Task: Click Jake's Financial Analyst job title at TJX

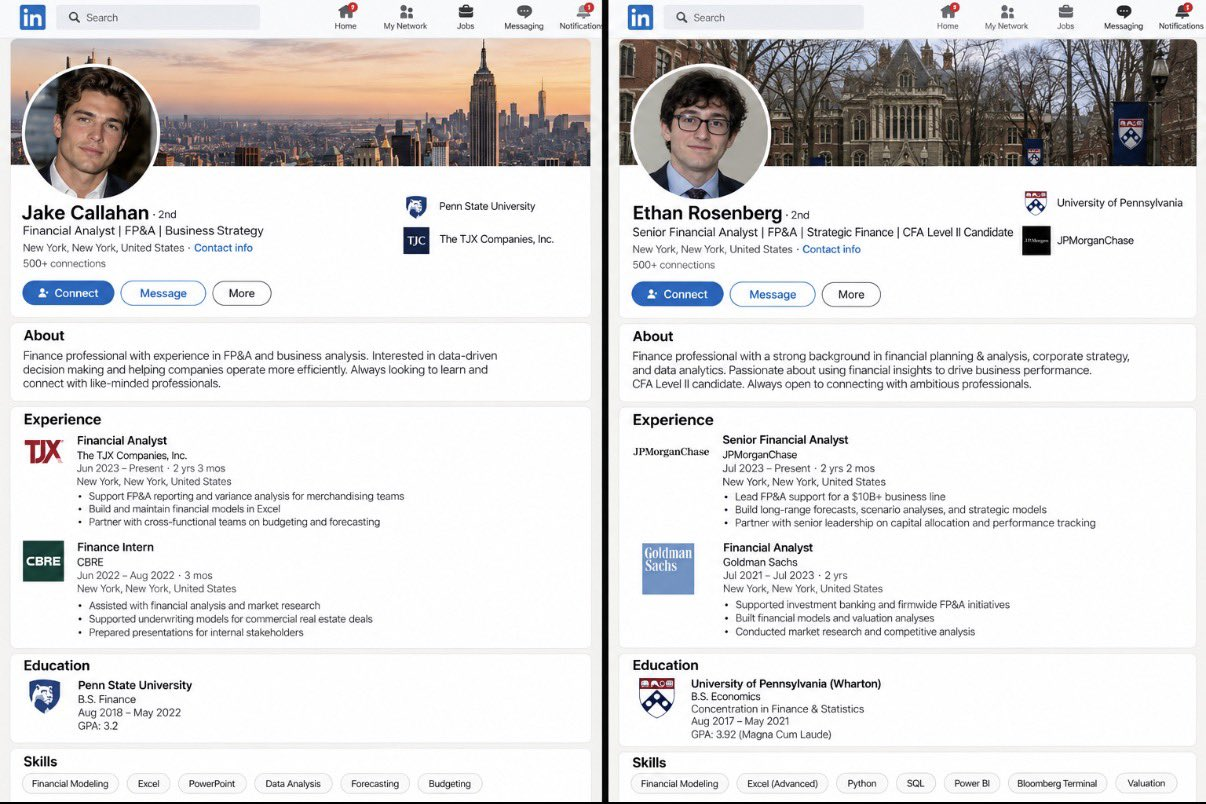Action: [x=122, y=440]
